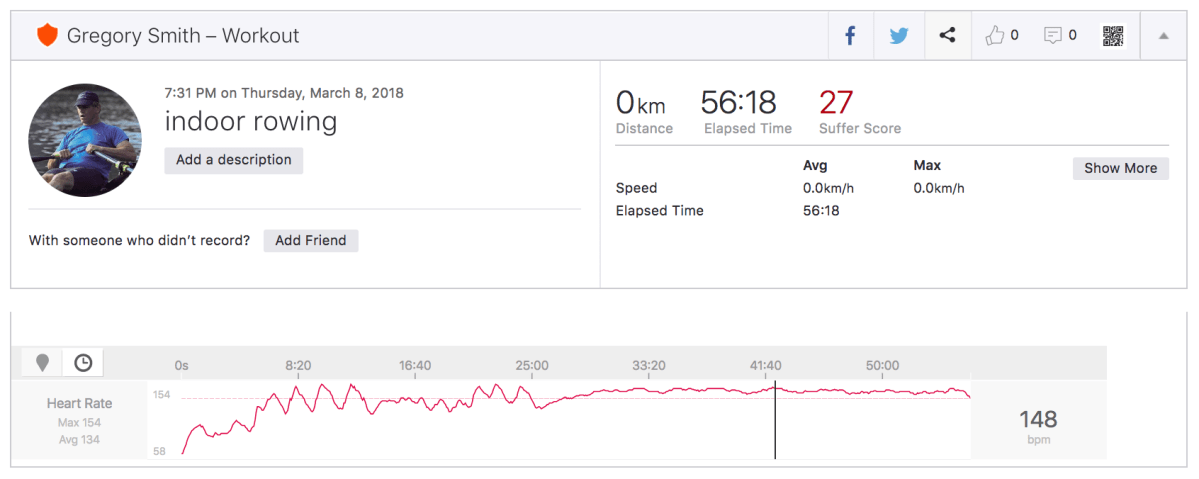Expand stats with Show More
The image size is (1199, 479).
point(1120,168)
